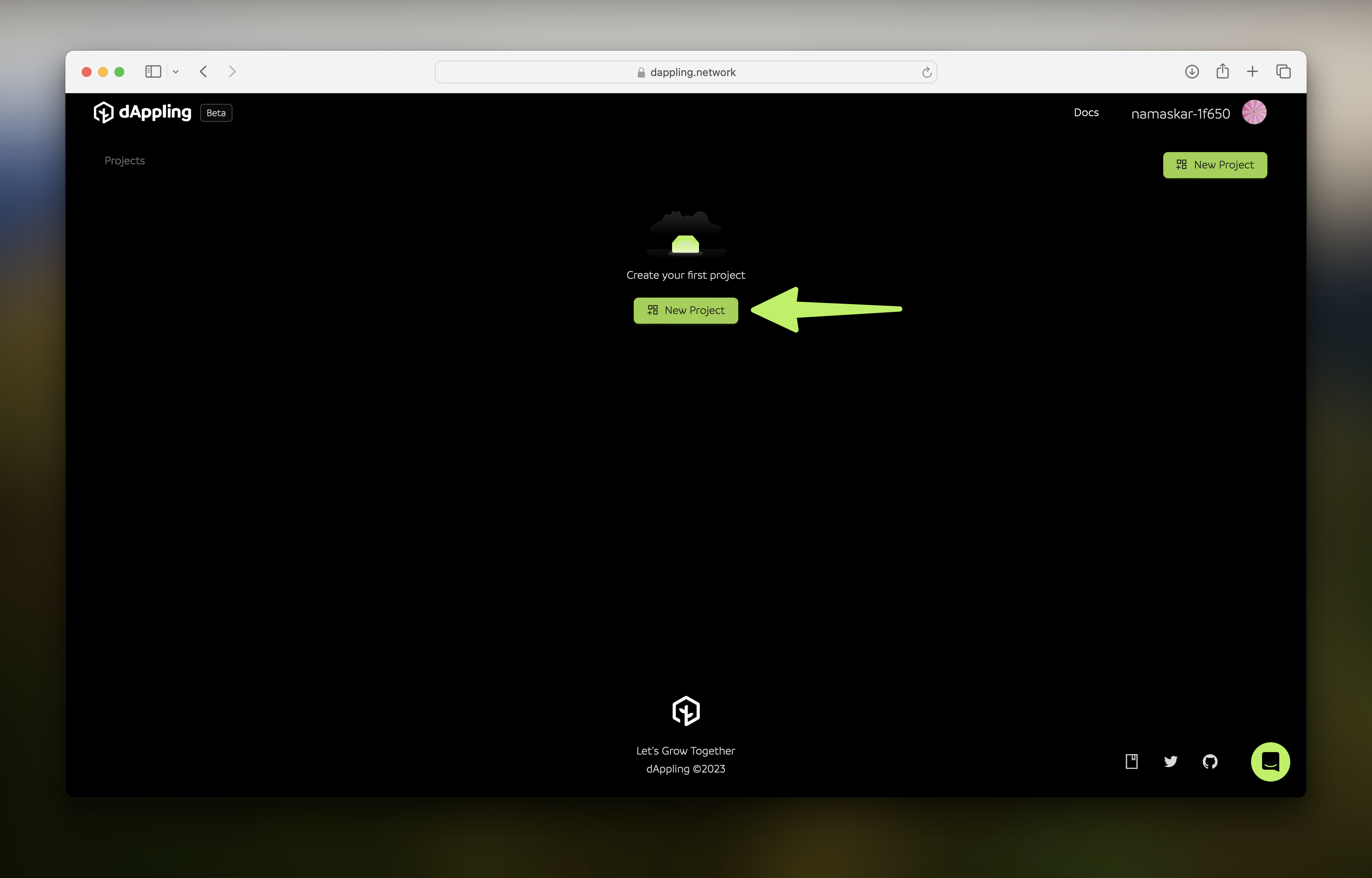The height and width of the screenshot is (878, 1372).
Task: Open the footer docs book icon
Action: coord(1132,761)
